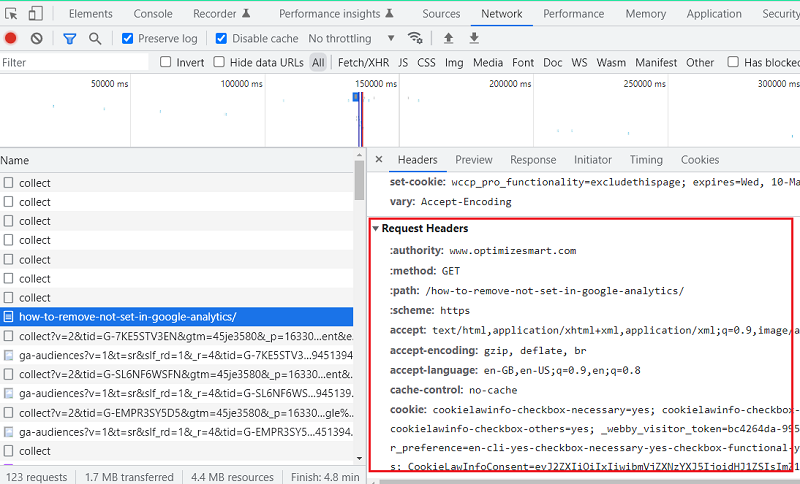Select the Initiator detail tab
800x484 pixels.
592,160
